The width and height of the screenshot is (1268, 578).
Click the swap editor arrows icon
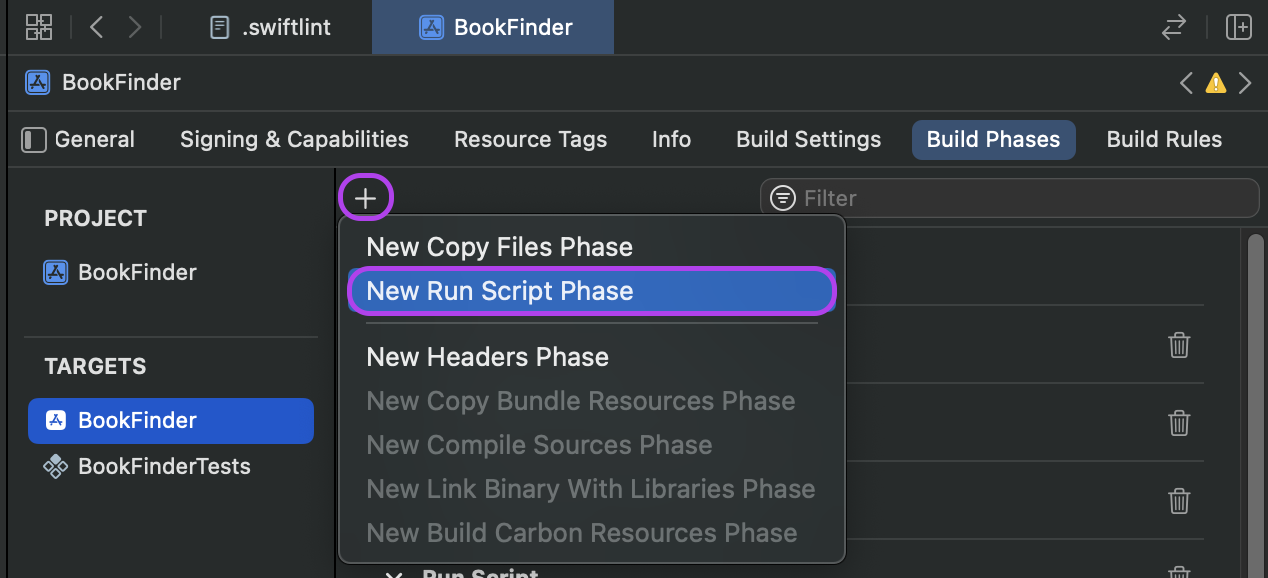click(1173, 27)
